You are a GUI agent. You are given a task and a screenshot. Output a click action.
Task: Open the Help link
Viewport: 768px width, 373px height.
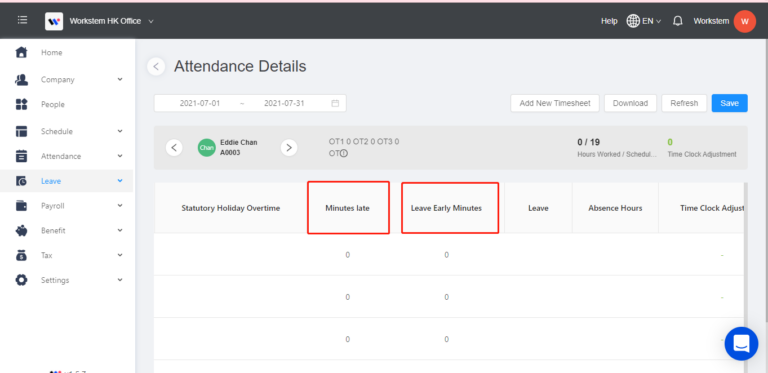point(609,21)
